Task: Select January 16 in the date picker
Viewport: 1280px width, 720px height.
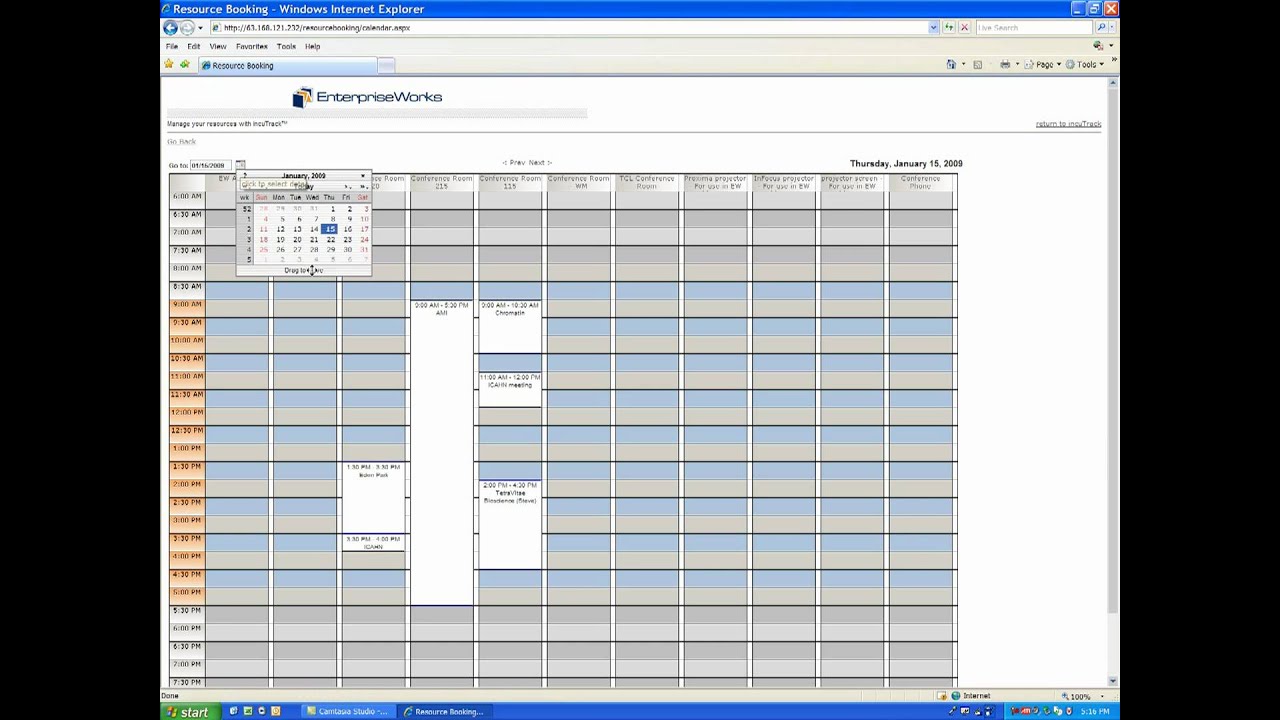Action: 347,229
